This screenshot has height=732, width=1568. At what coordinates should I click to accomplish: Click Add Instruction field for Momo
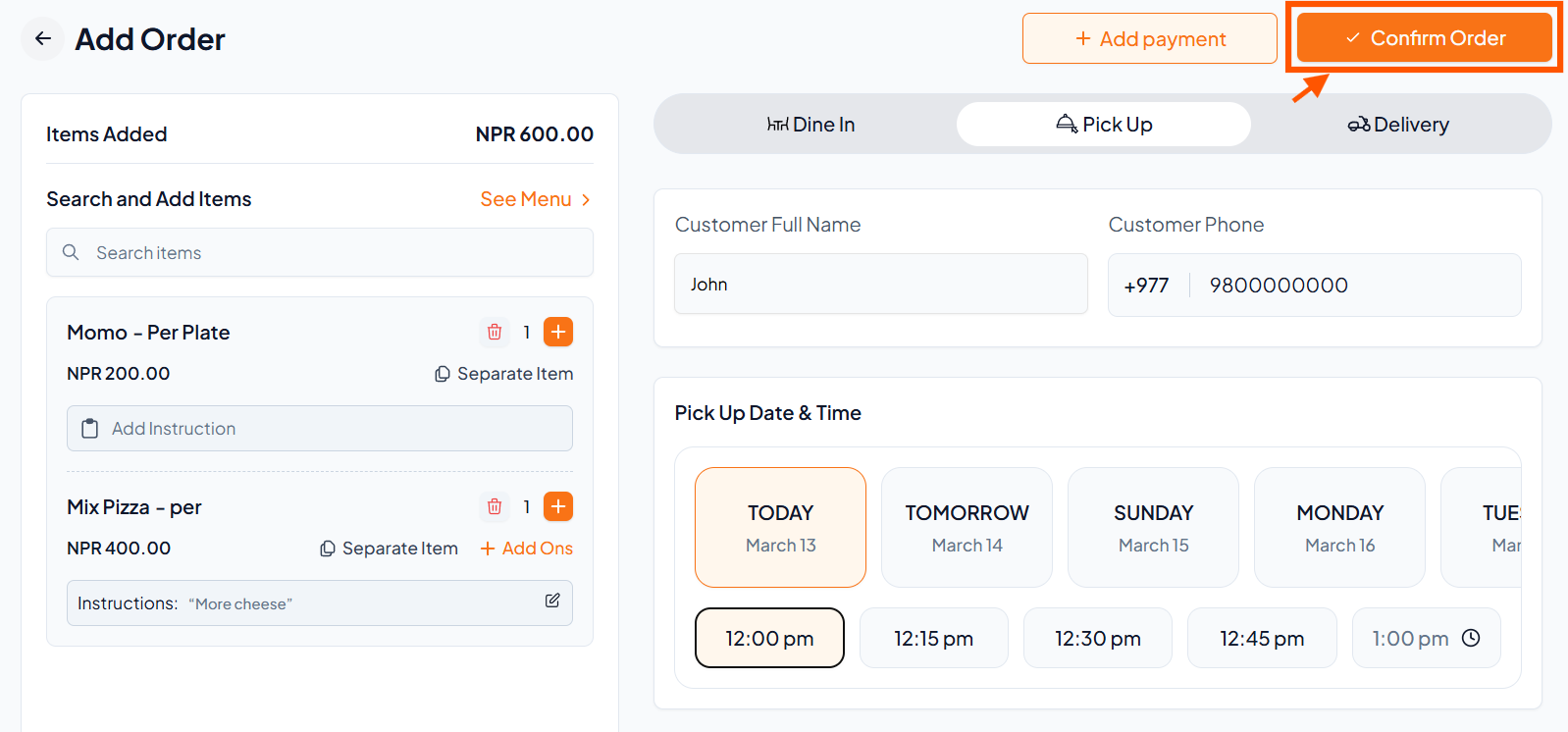click(x=320, y=429)
